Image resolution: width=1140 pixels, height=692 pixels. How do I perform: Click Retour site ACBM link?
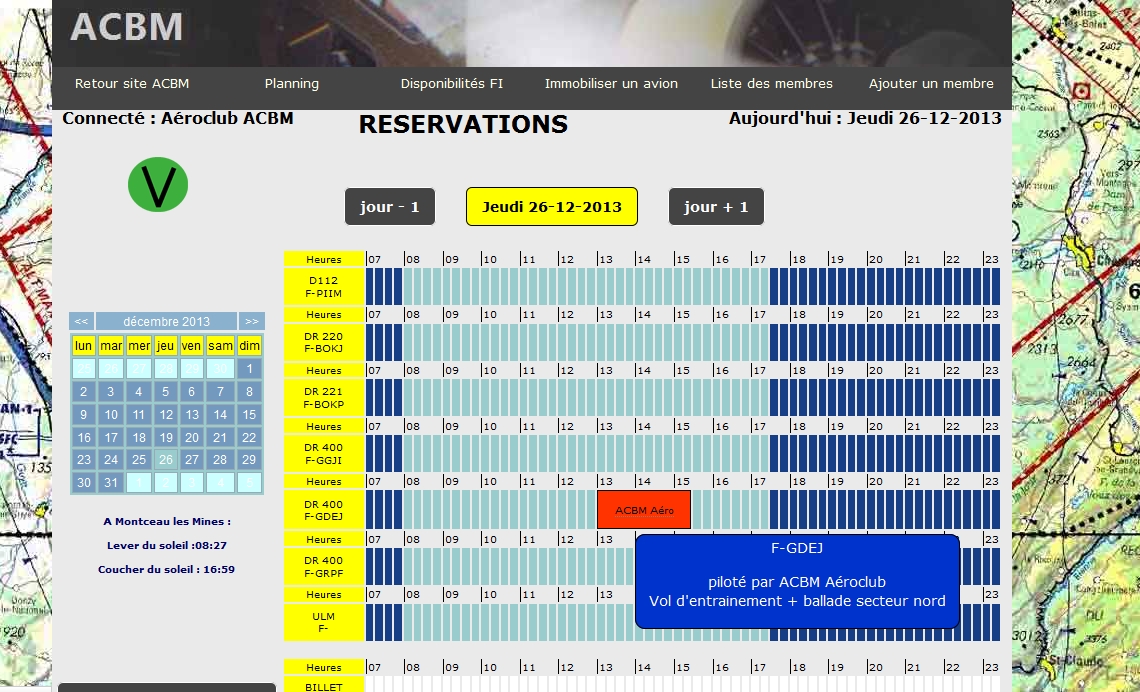pyautogui.click(x=132, y=84)
